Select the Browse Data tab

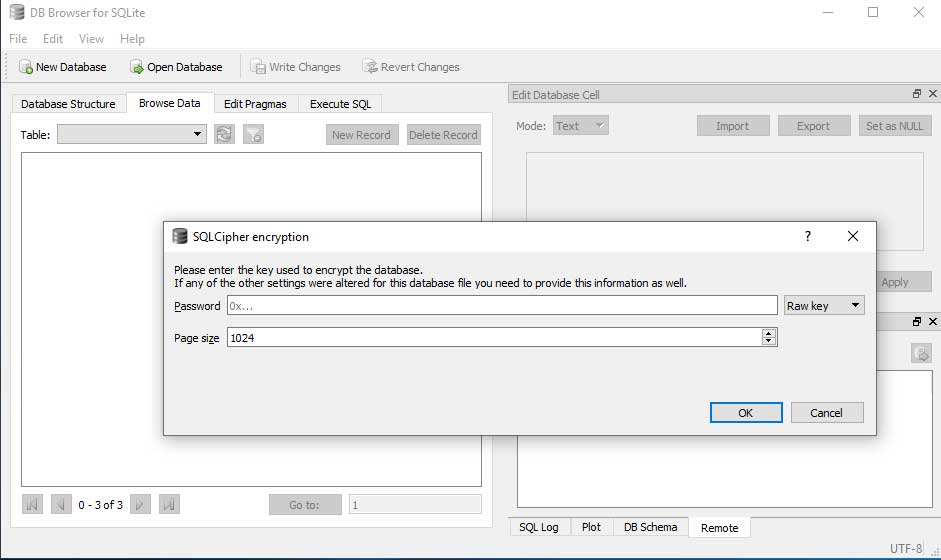(x=169, y=103)
